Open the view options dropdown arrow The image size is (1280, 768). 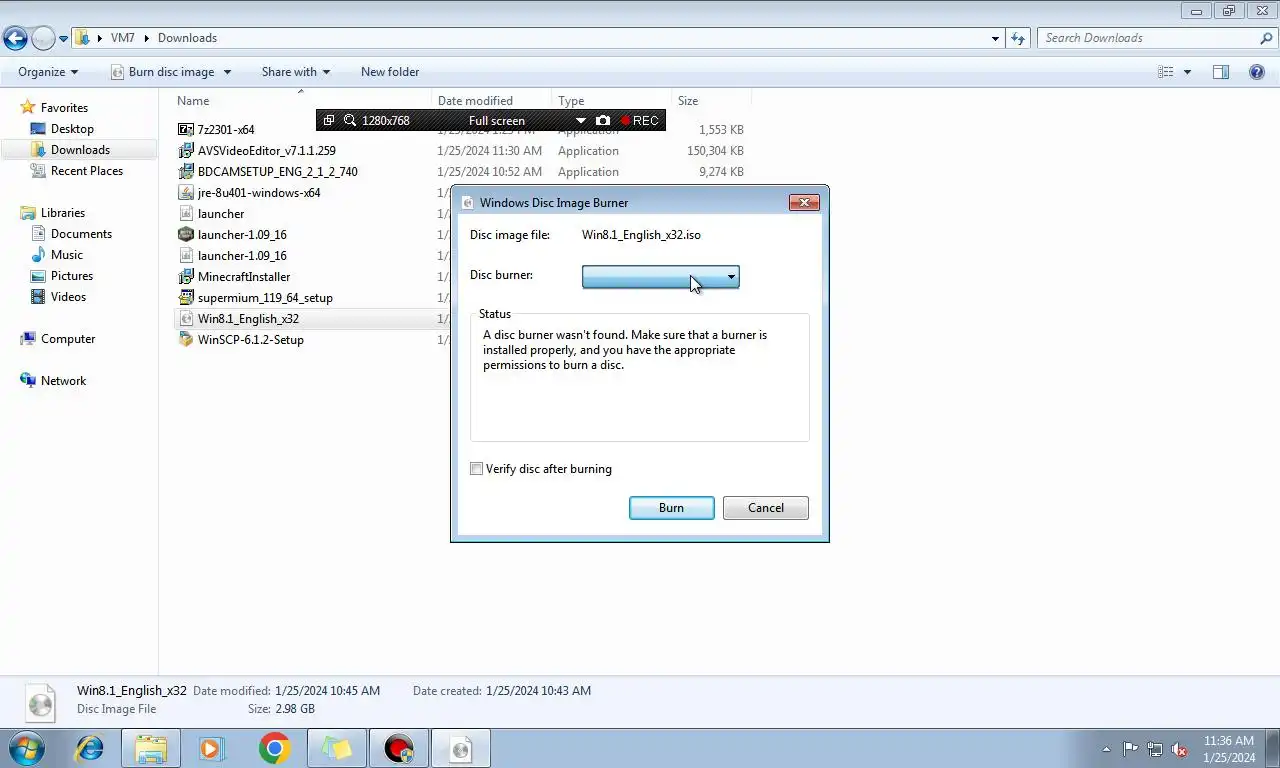click(x=1187, y=72)
